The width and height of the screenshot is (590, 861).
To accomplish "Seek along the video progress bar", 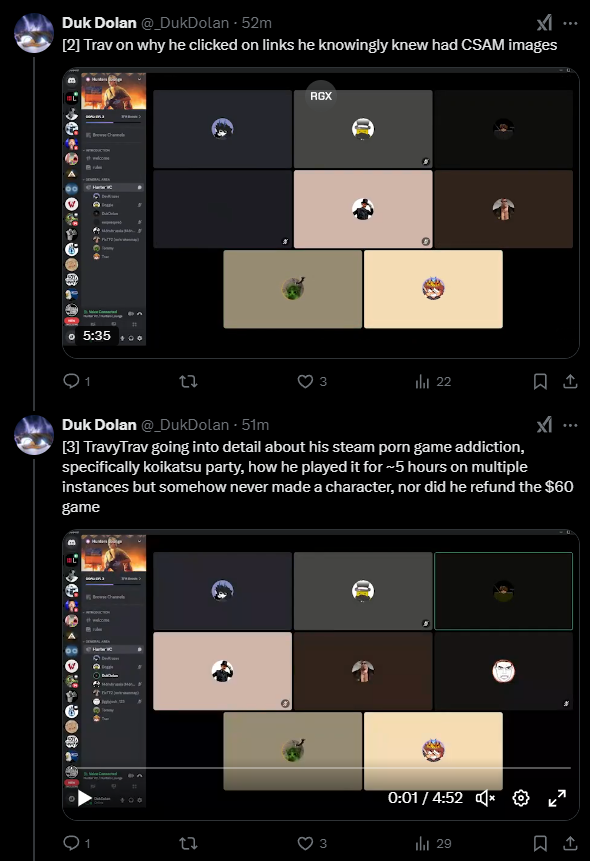I will 321,768.
